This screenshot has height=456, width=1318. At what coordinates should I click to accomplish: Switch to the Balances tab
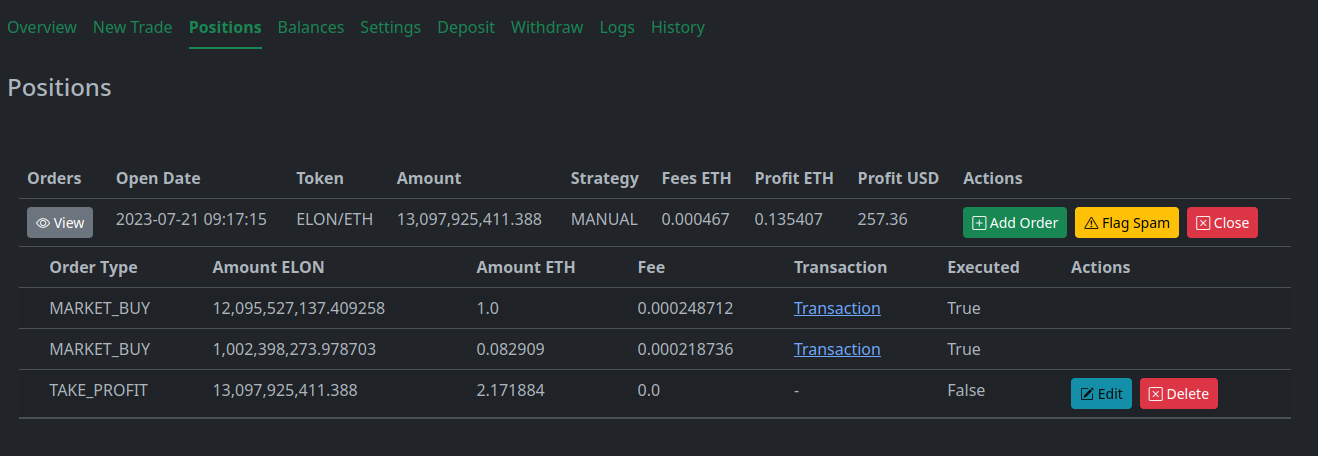[311, 27]
